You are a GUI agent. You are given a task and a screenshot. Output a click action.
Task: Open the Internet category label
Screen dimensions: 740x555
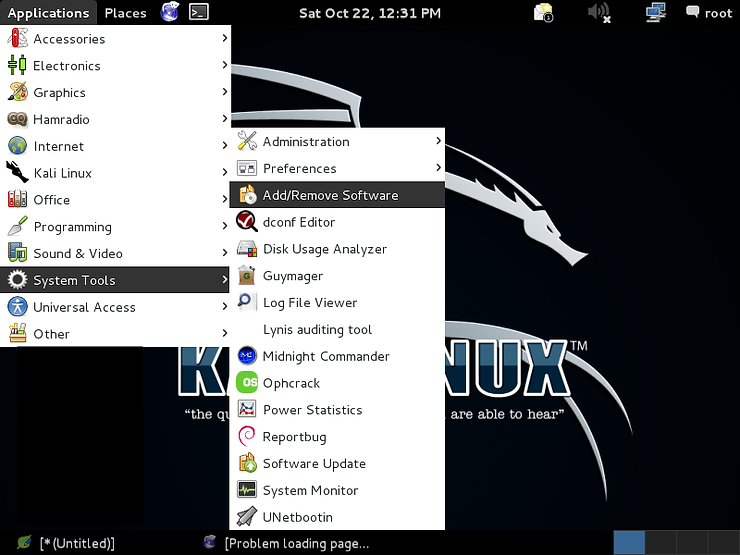59,146
